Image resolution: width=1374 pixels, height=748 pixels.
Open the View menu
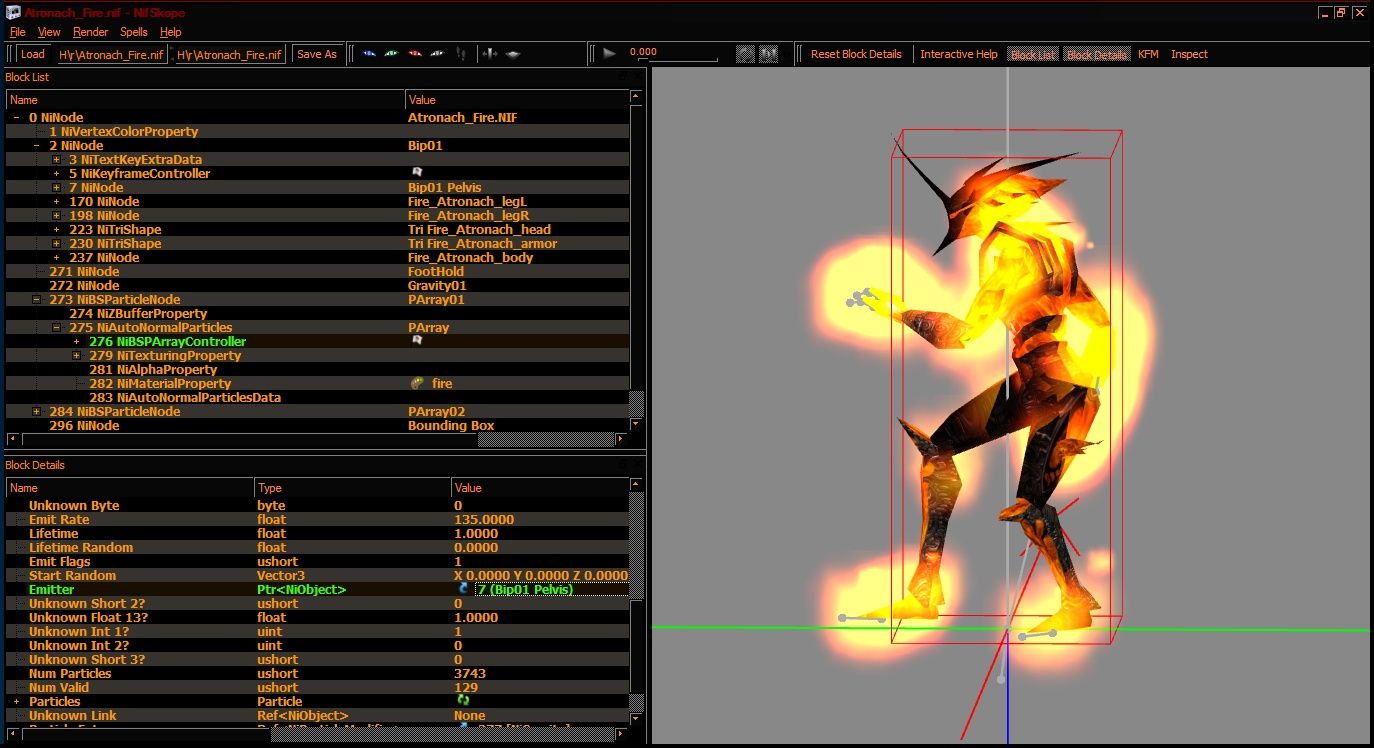tap(49, 32)
